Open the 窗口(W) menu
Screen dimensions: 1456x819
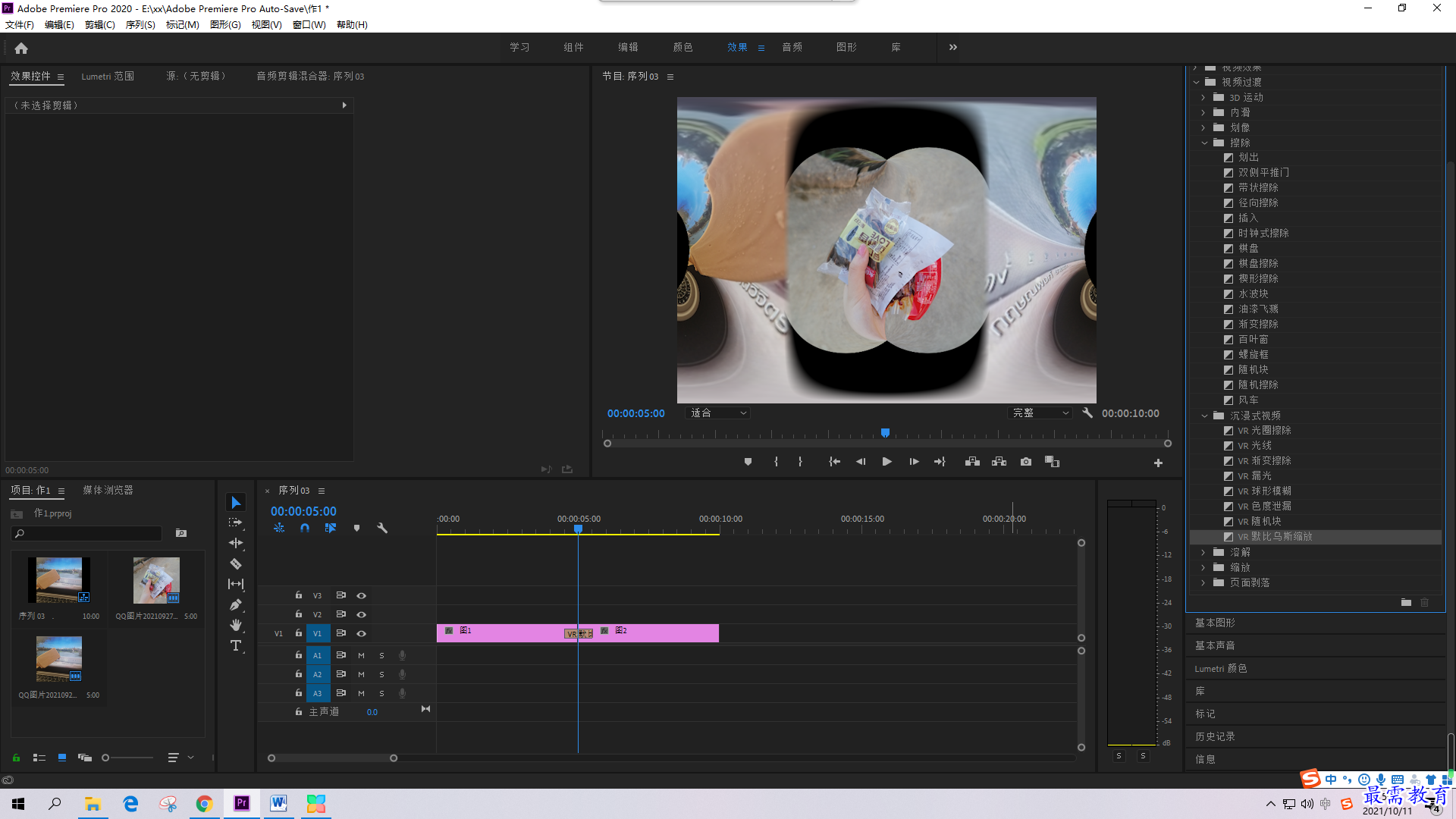point(309,25)
